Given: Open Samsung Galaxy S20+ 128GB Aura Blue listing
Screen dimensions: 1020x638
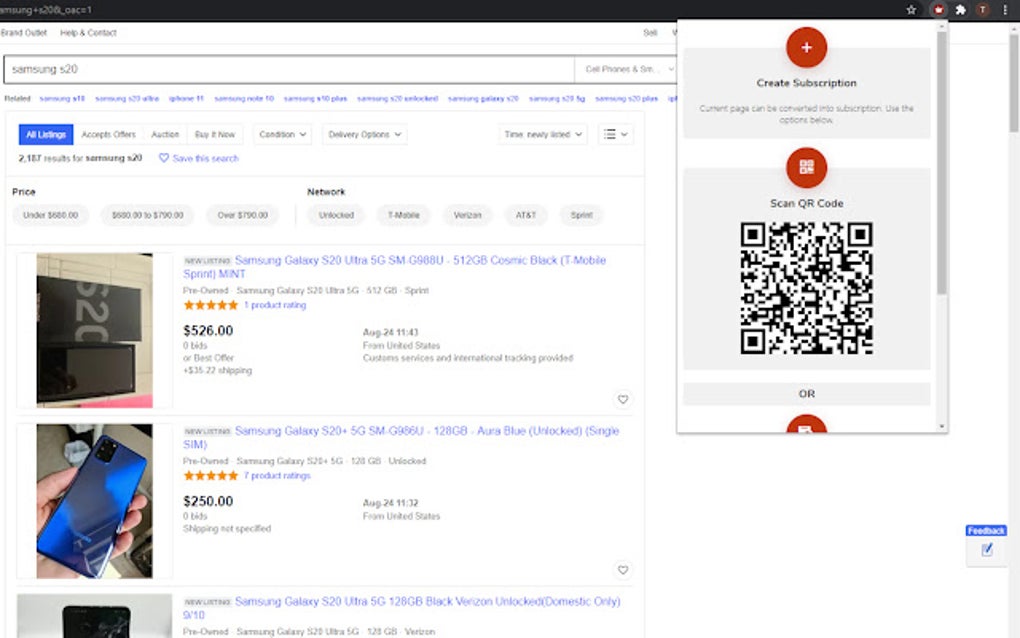Looking at the screenshot, I should (x=401, y=438).
